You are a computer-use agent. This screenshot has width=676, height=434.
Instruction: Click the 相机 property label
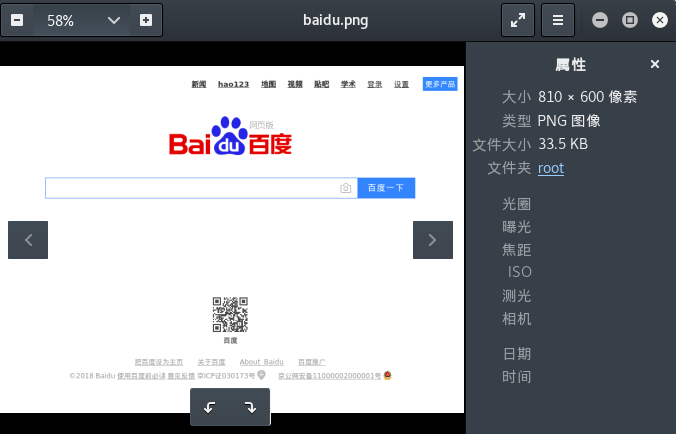[516, 319]
